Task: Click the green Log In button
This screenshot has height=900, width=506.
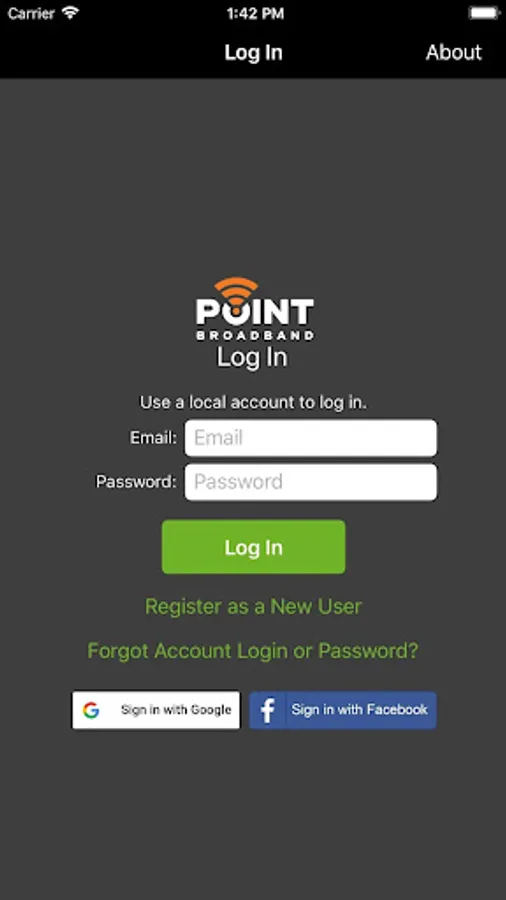Action: point(254,547)
